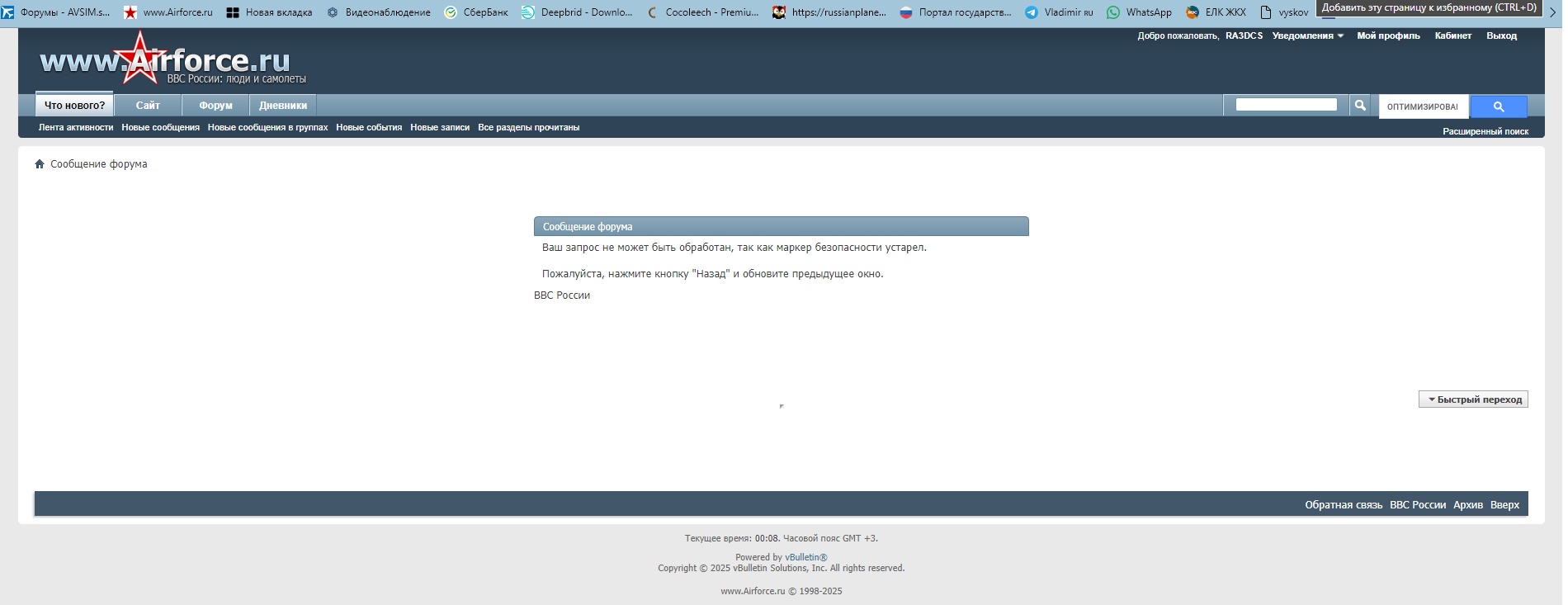Click the home icon in the breadcrumb
This screenshot has width=1568, height=605.
39,164
